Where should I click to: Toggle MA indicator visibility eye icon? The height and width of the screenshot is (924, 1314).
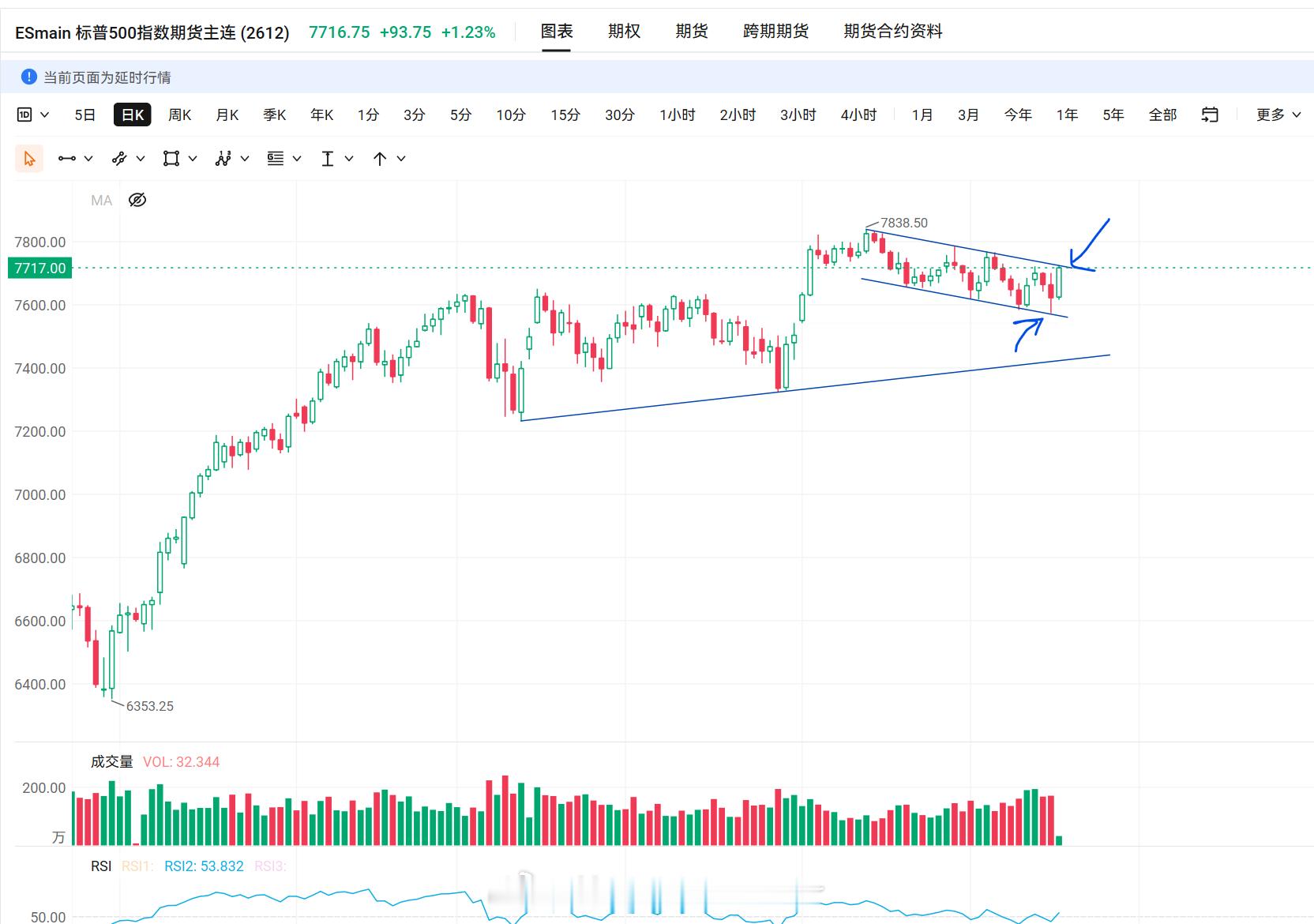click(x=137, y=200)
